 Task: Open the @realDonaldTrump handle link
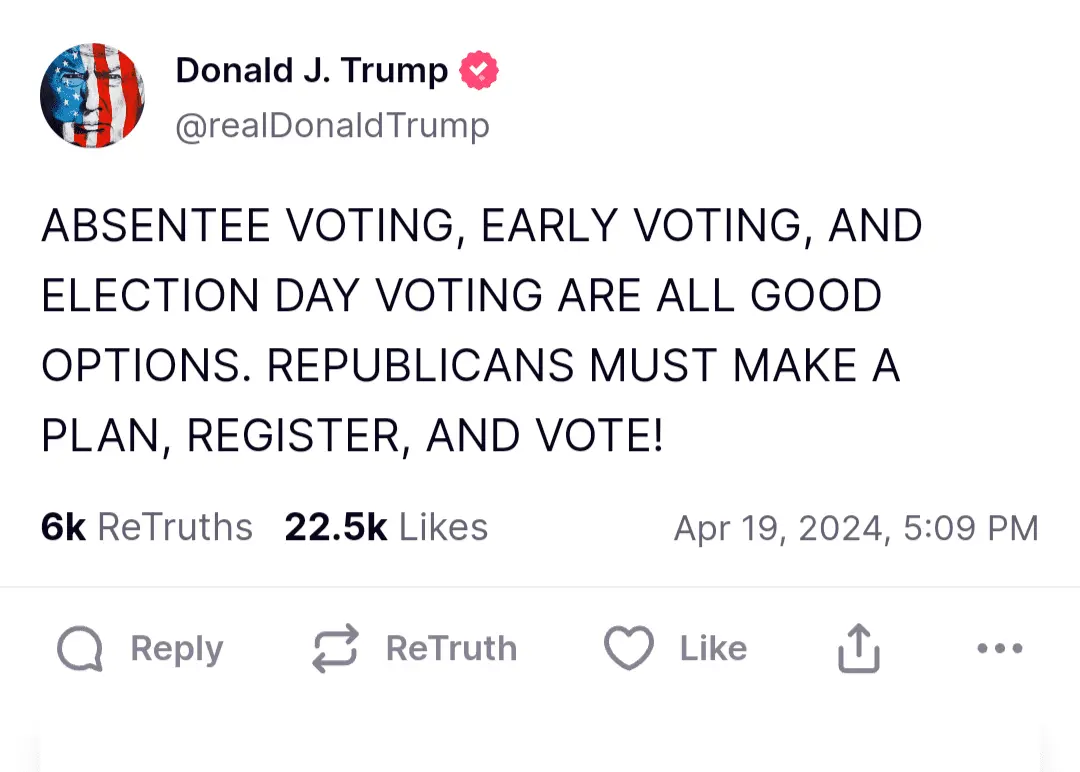[x=332, y=126]
